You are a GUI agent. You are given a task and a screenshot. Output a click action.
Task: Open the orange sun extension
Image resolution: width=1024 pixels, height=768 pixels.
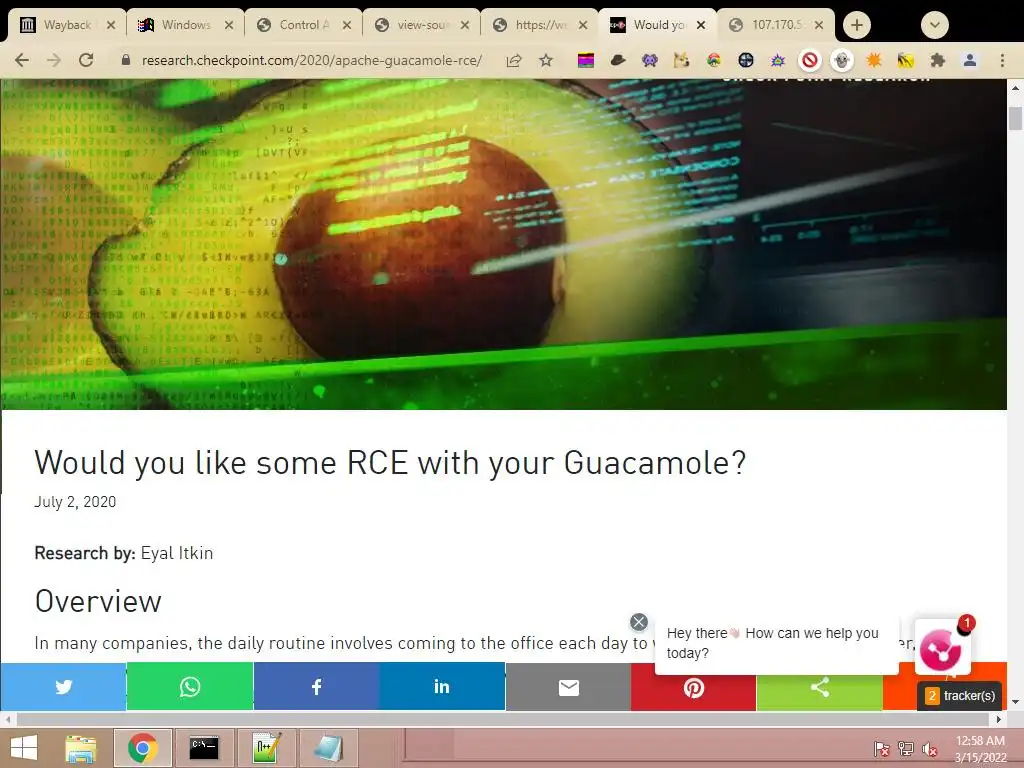coord(874,61)
